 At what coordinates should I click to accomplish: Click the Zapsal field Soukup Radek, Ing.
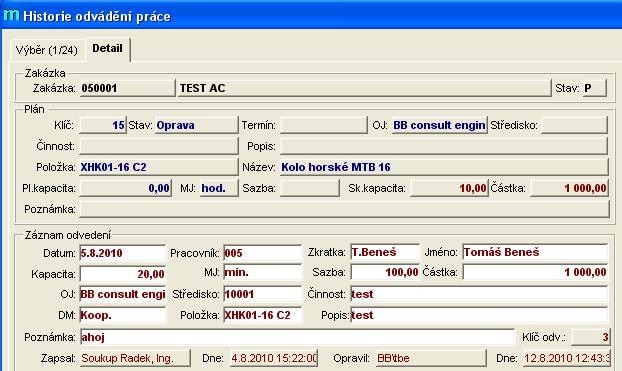(x=135, y=358)
